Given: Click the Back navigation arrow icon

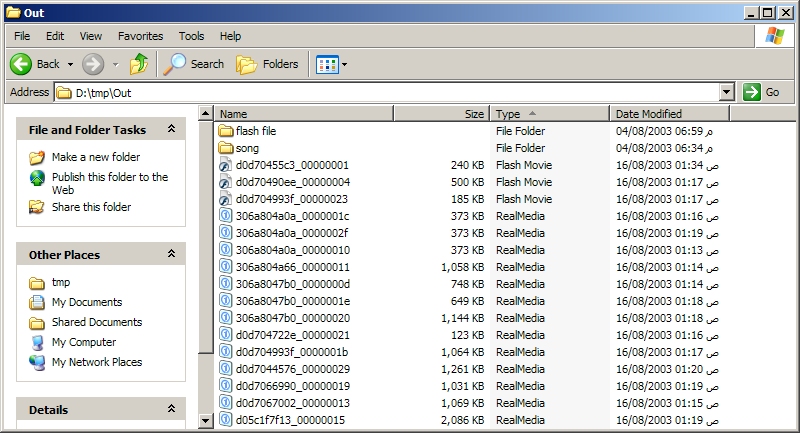Looking at the screenshot, I should tap(22, 64).
